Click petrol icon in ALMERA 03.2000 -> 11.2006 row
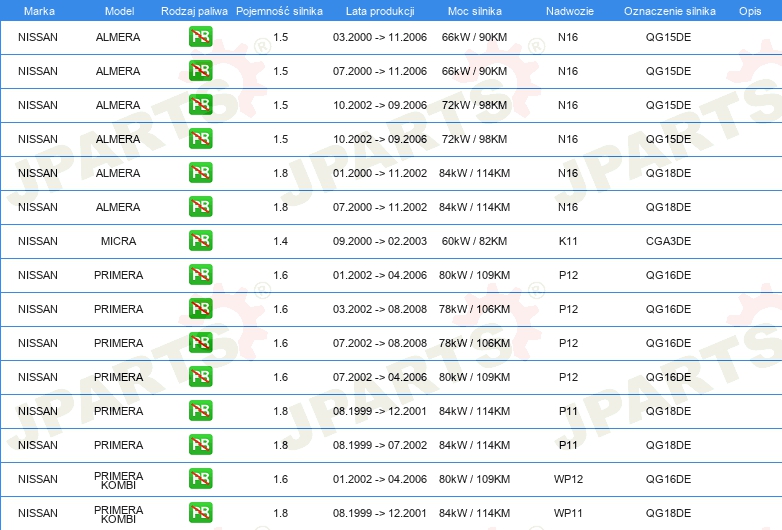Viewport: 782px width, 530px height. [x=200, y=37]
